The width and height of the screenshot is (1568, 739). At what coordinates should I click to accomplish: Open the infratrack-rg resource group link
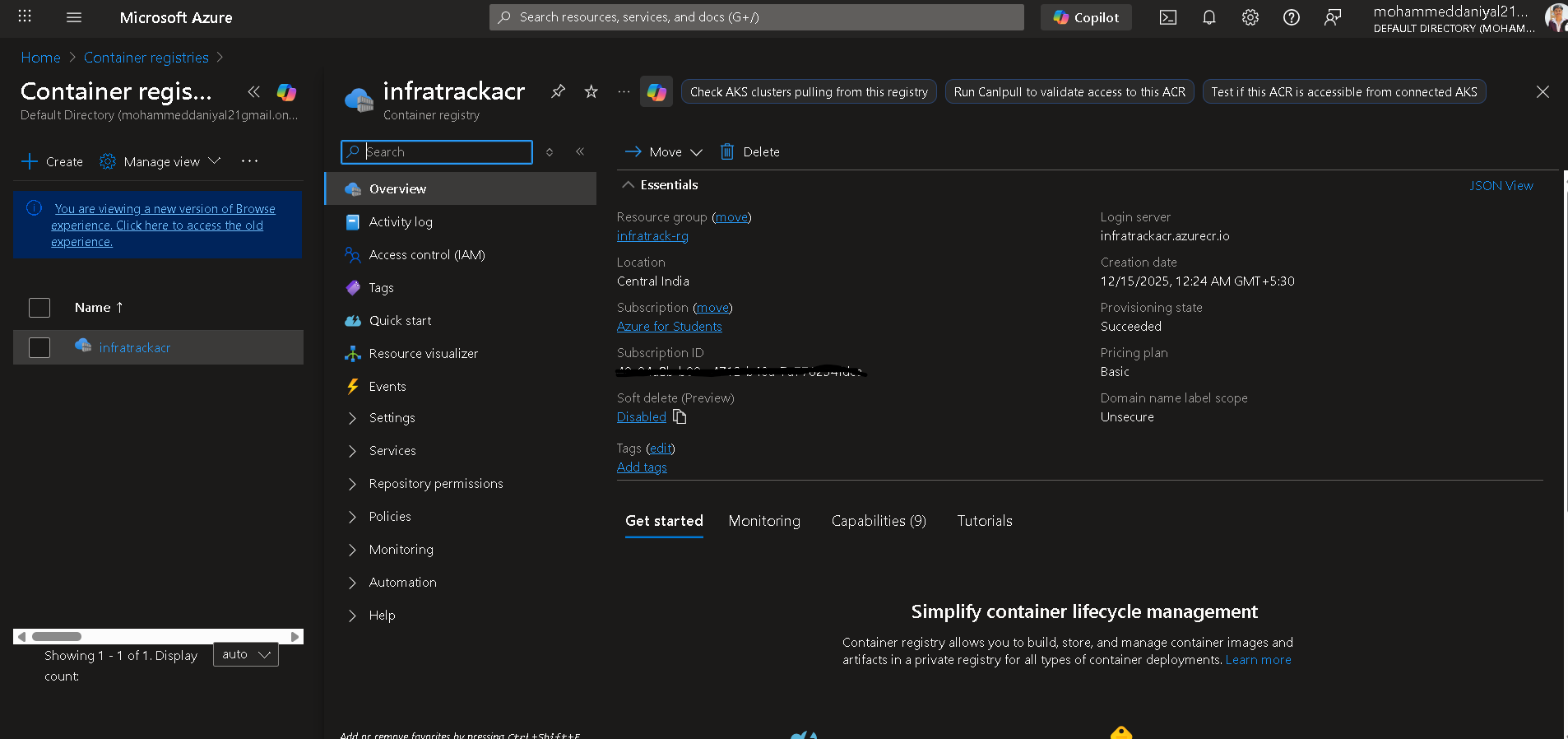click(652, 236)
